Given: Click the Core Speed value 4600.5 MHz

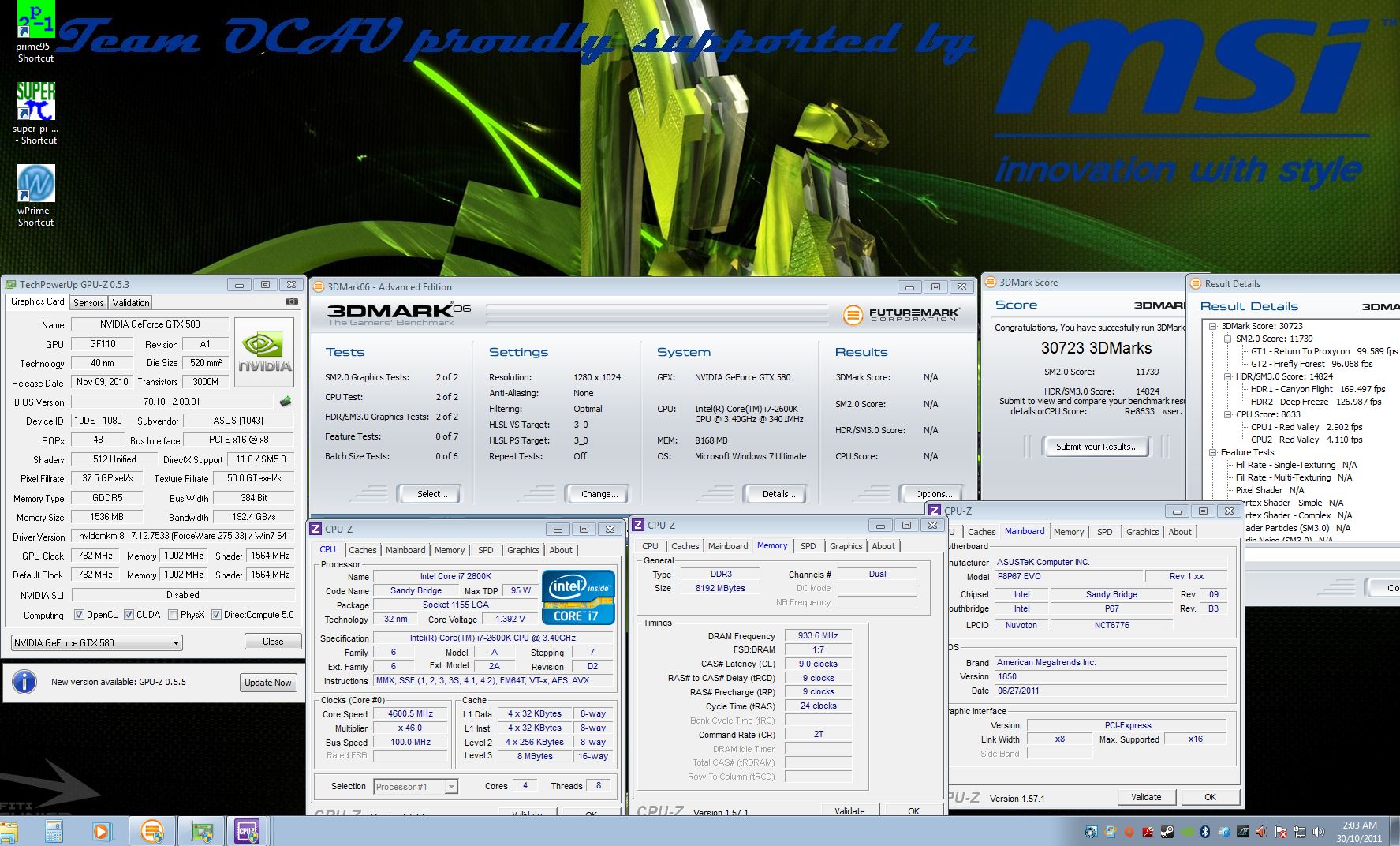Looking at the screenshot, I should coord(410,713).
